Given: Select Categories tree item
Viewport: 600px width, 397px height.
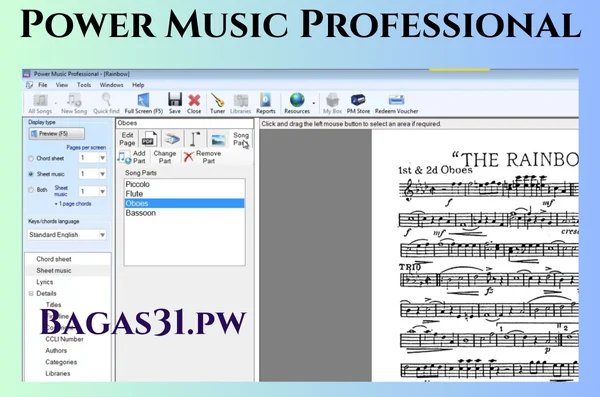Looking at the screenshot, I should (x=61, y=362).
